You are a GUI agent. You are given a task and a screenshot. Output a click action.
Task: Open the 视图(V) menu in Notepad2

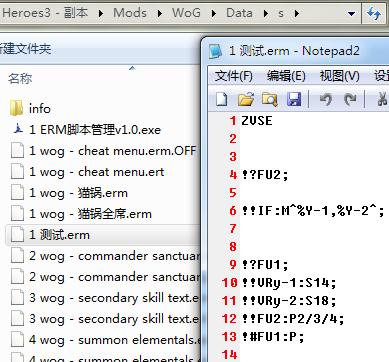[x=340, y=76]
